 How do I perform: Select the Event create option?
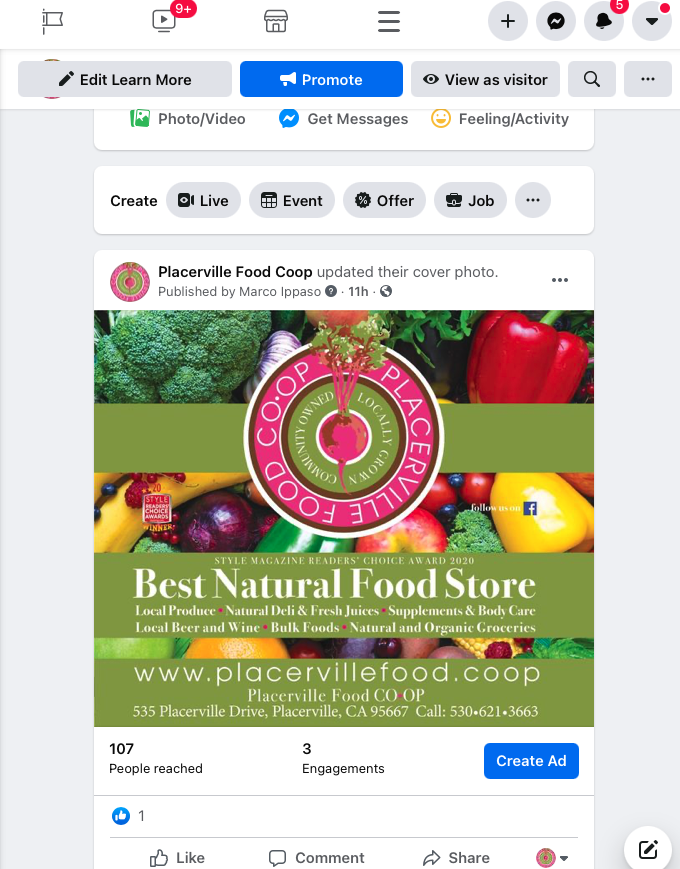coord(292,200)
